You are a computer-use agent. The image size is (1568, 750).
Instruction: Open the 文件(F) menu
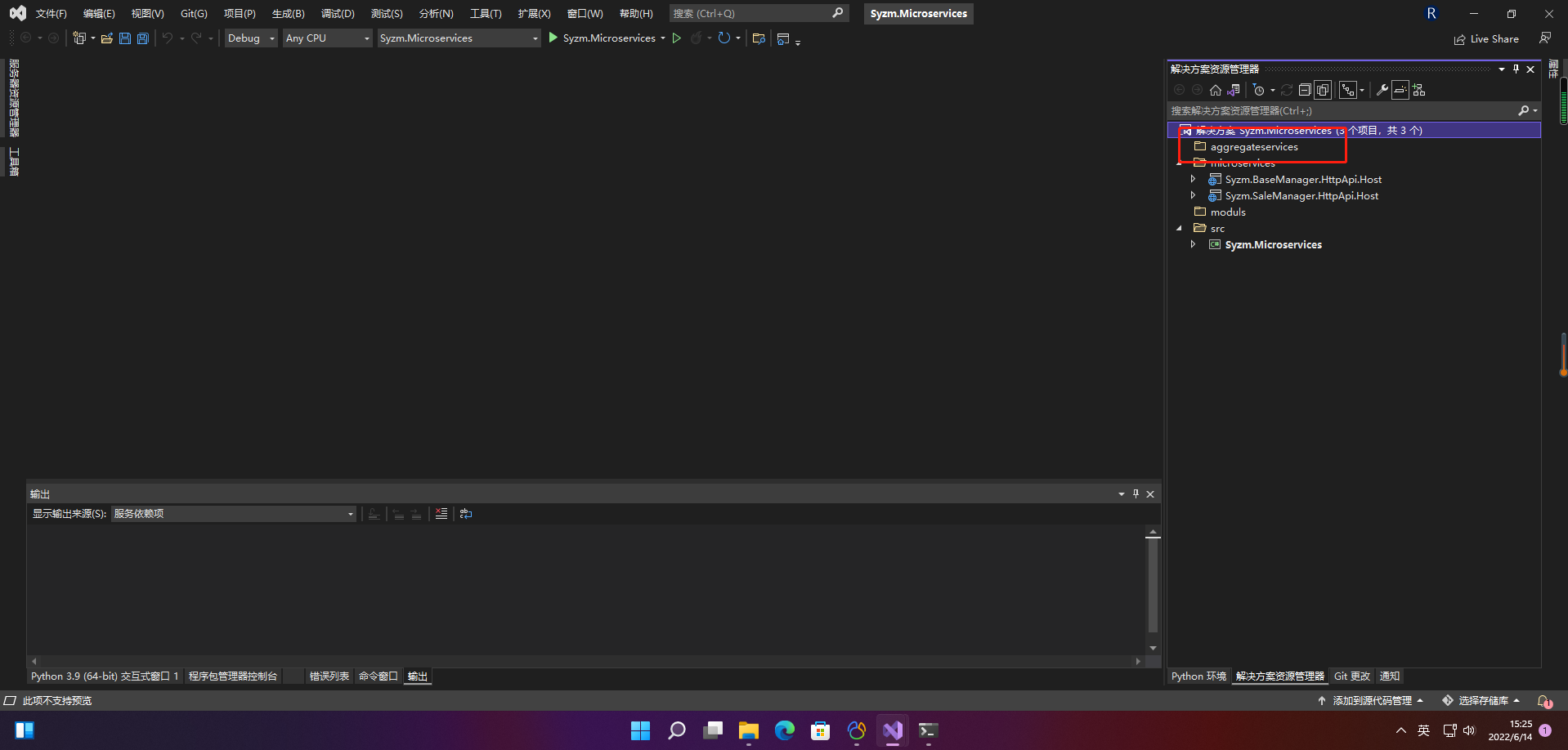[51, 14]
